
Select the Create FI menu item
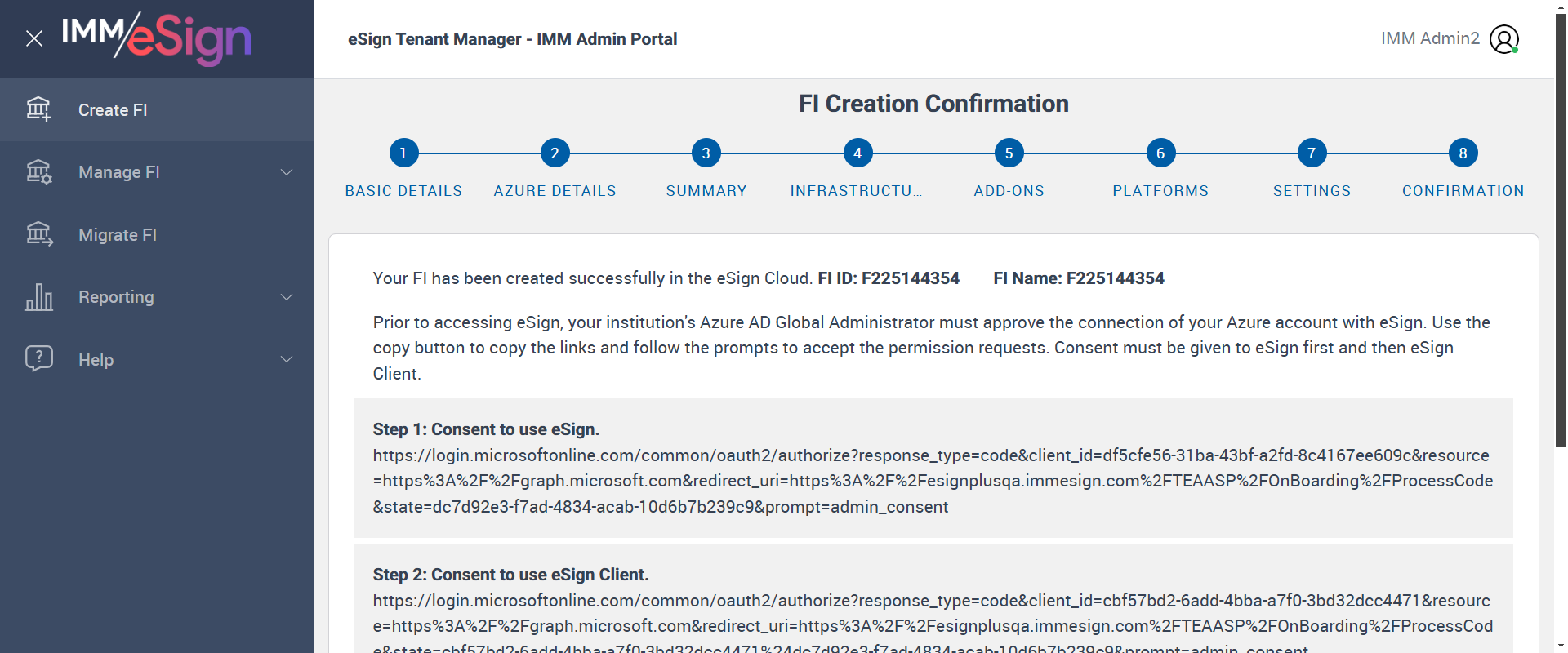[x=113, y=110]
